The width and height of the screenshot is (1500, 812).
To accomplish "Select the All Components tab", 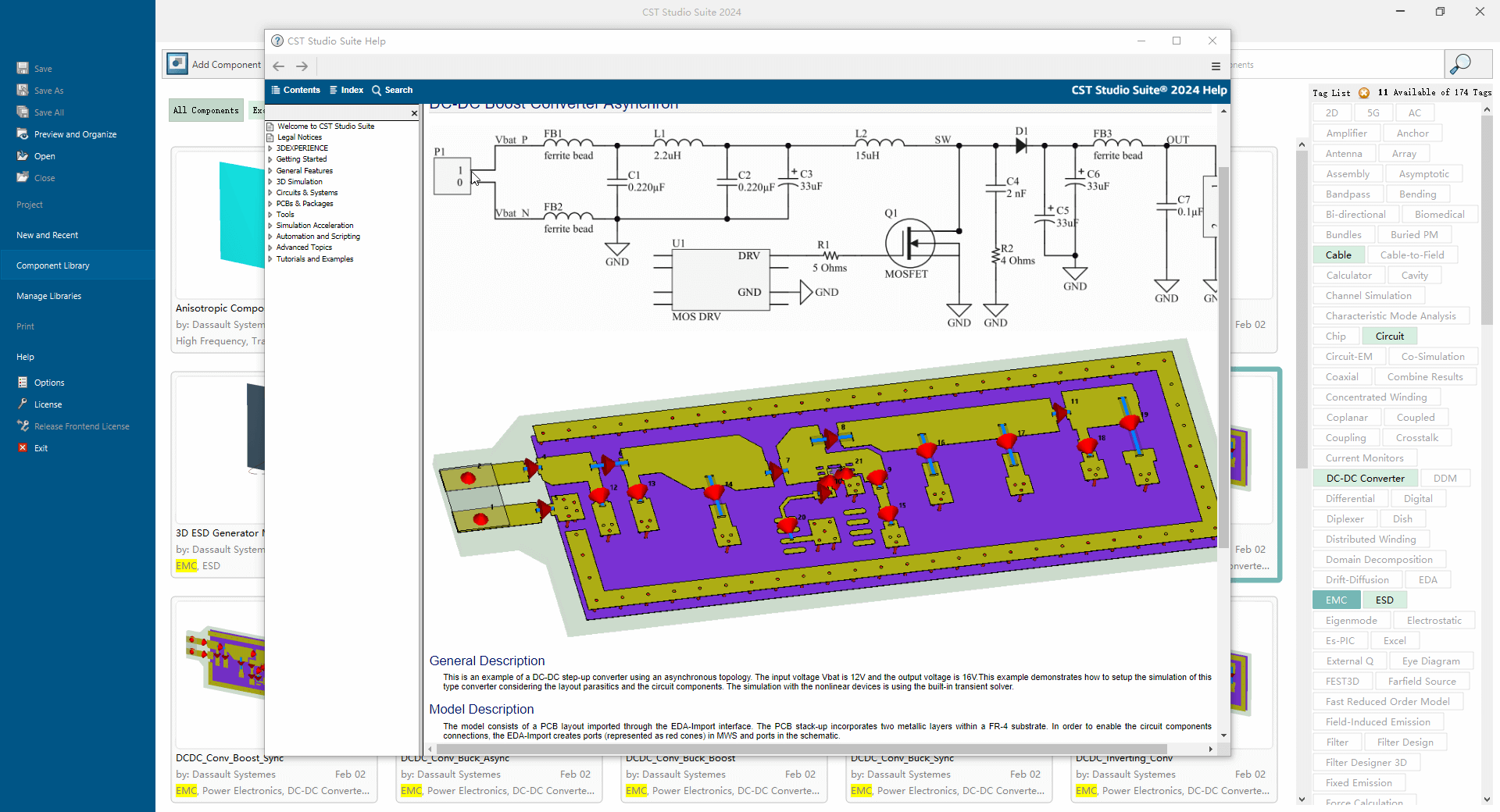I will click(x=206, y=110).
